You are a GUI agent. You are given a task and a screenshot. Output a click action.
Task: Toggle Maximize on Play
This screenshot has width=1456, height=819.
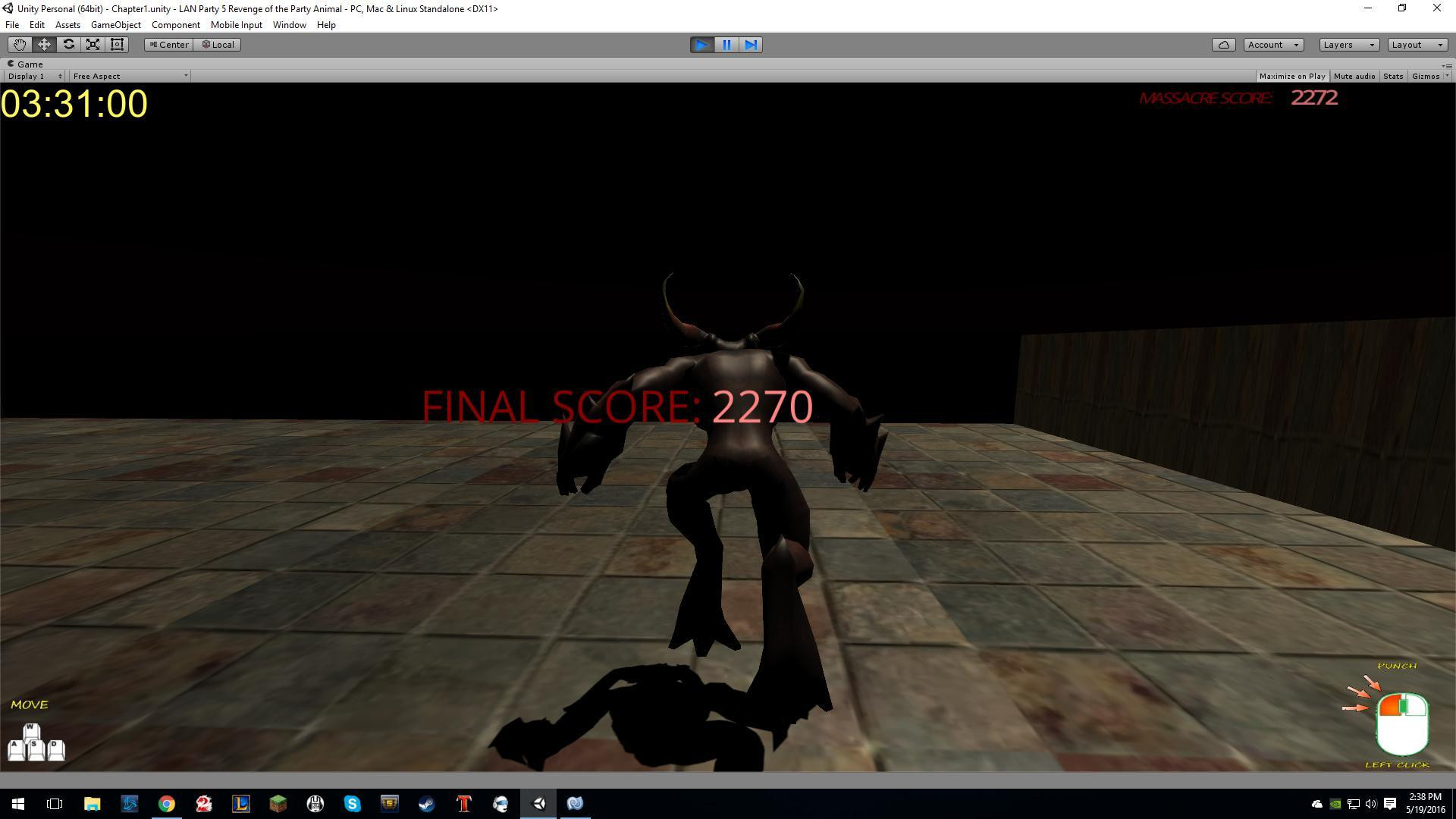click(1292, 76)
